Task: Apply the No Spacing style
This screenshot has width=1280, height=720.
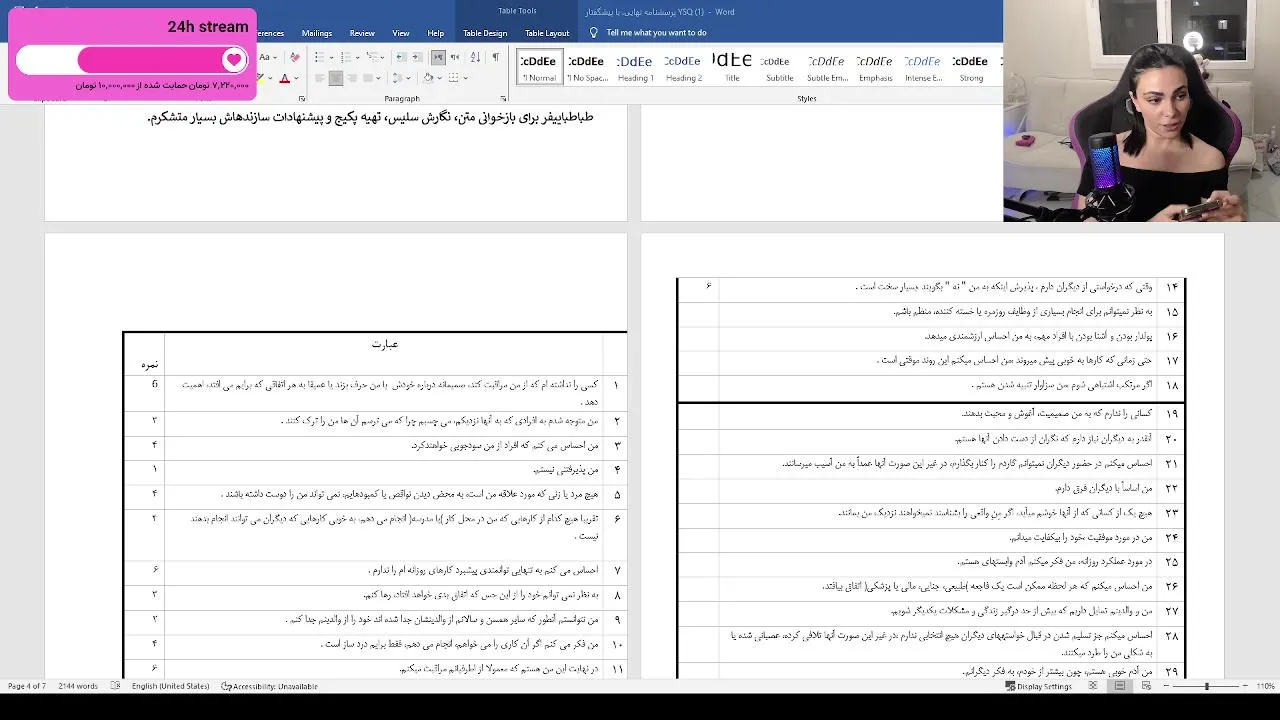Action: click(x=586, y=67)
